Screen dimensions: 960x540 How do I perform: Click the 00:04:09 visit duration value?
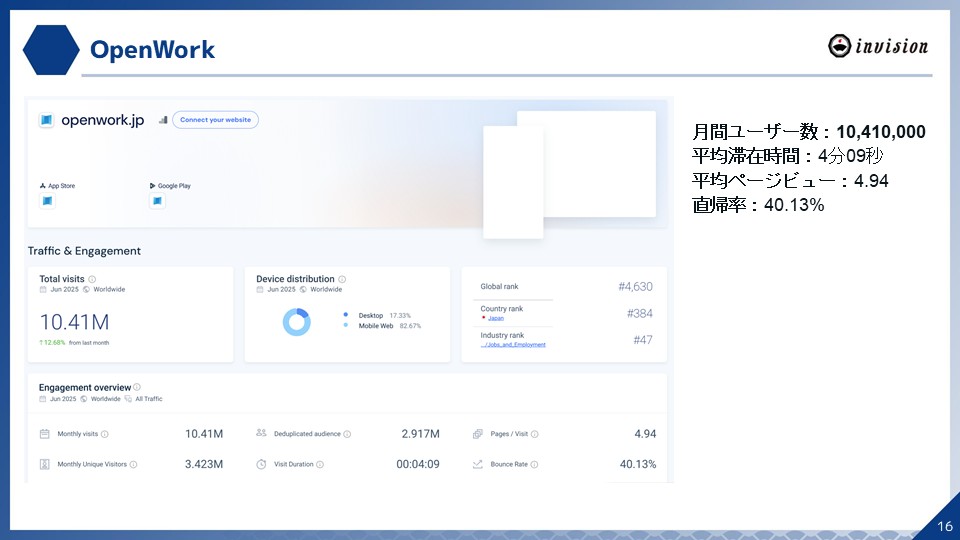click(x=418, y=465)
